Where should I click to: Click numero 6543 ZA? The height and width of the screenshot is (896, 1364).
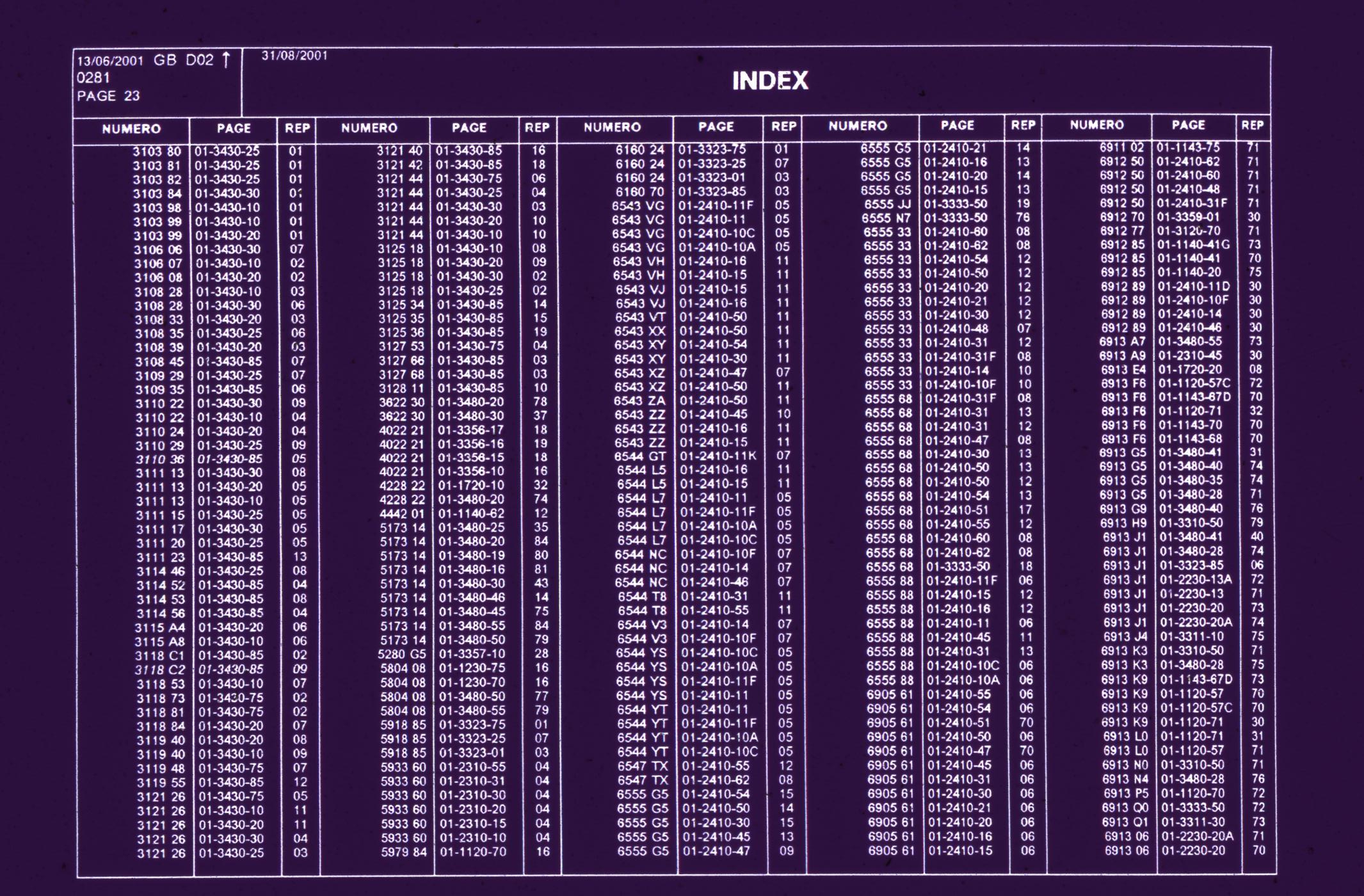tap(641, 401)
